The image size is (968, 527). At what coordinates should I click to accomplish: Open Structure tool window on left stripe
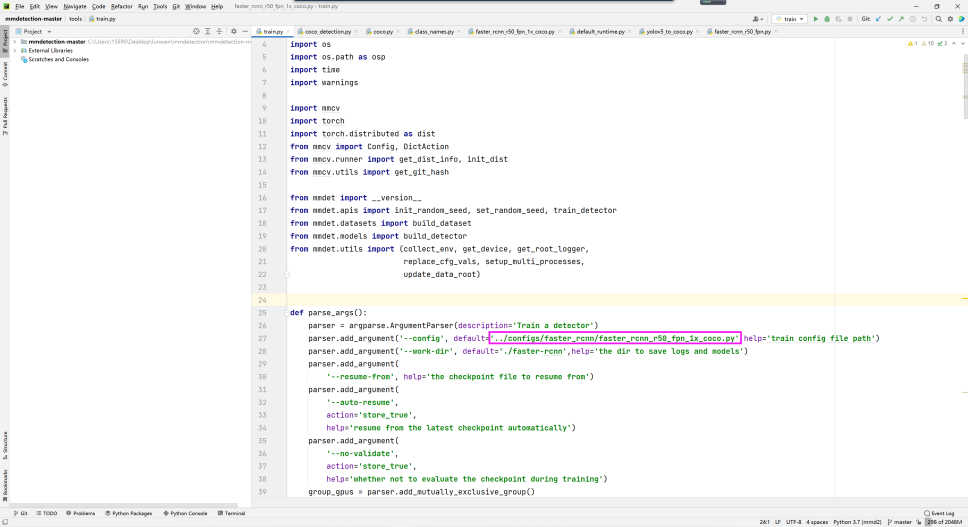[x=4, y=444]
